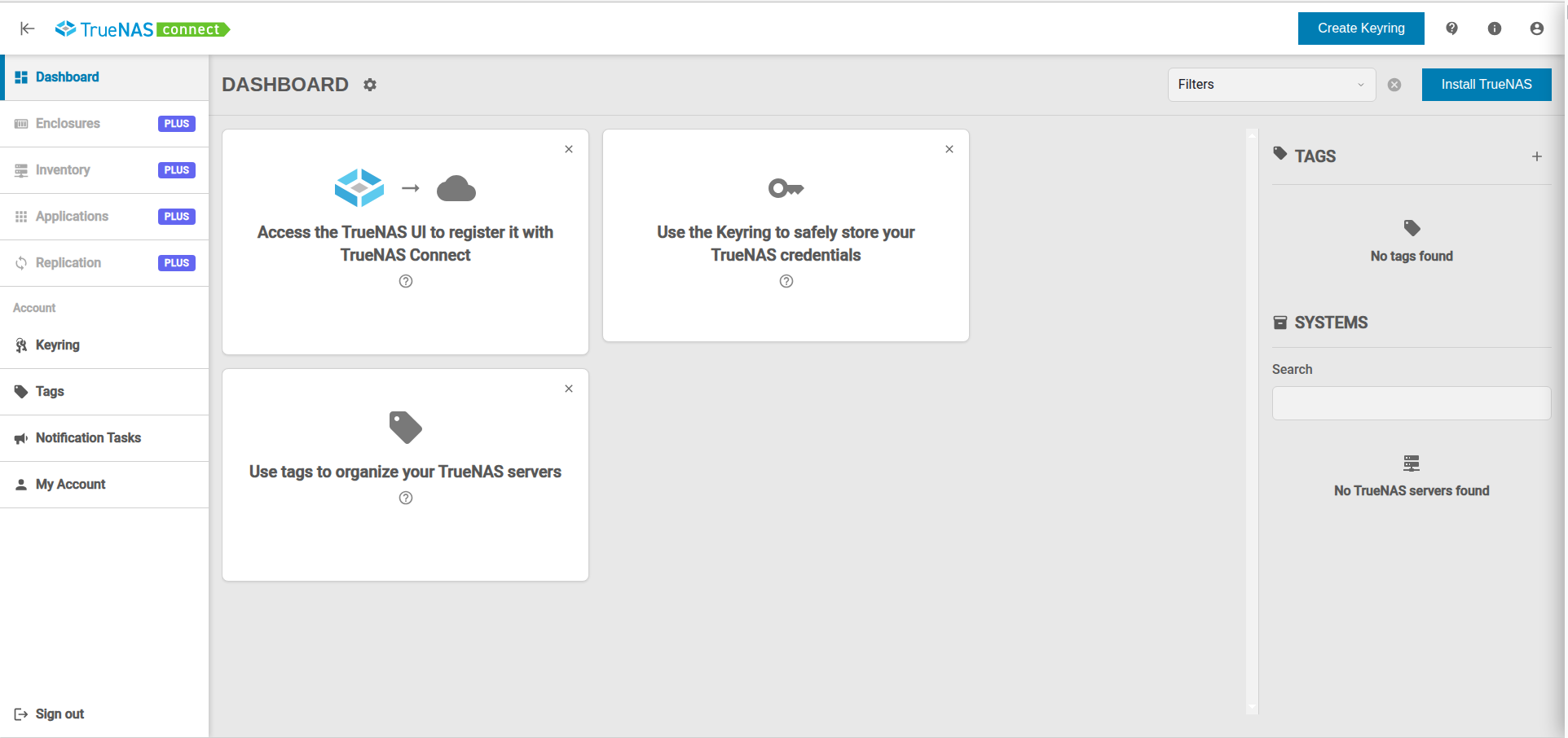Click the tag icon above 'No tags found'

point(1412,228)
